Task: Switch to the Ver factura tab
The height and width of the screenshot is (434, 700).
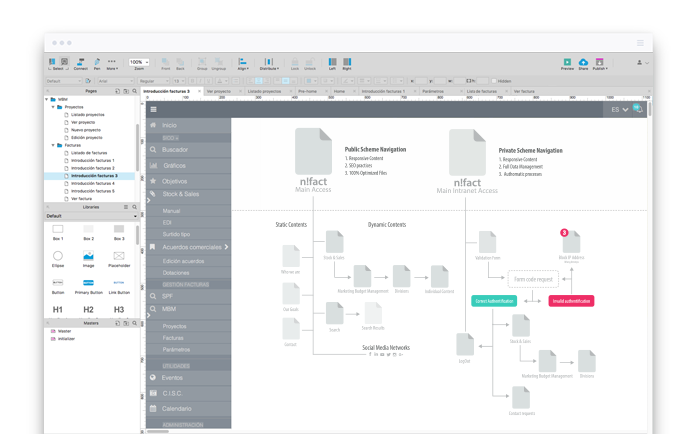Action: (524, 91)
